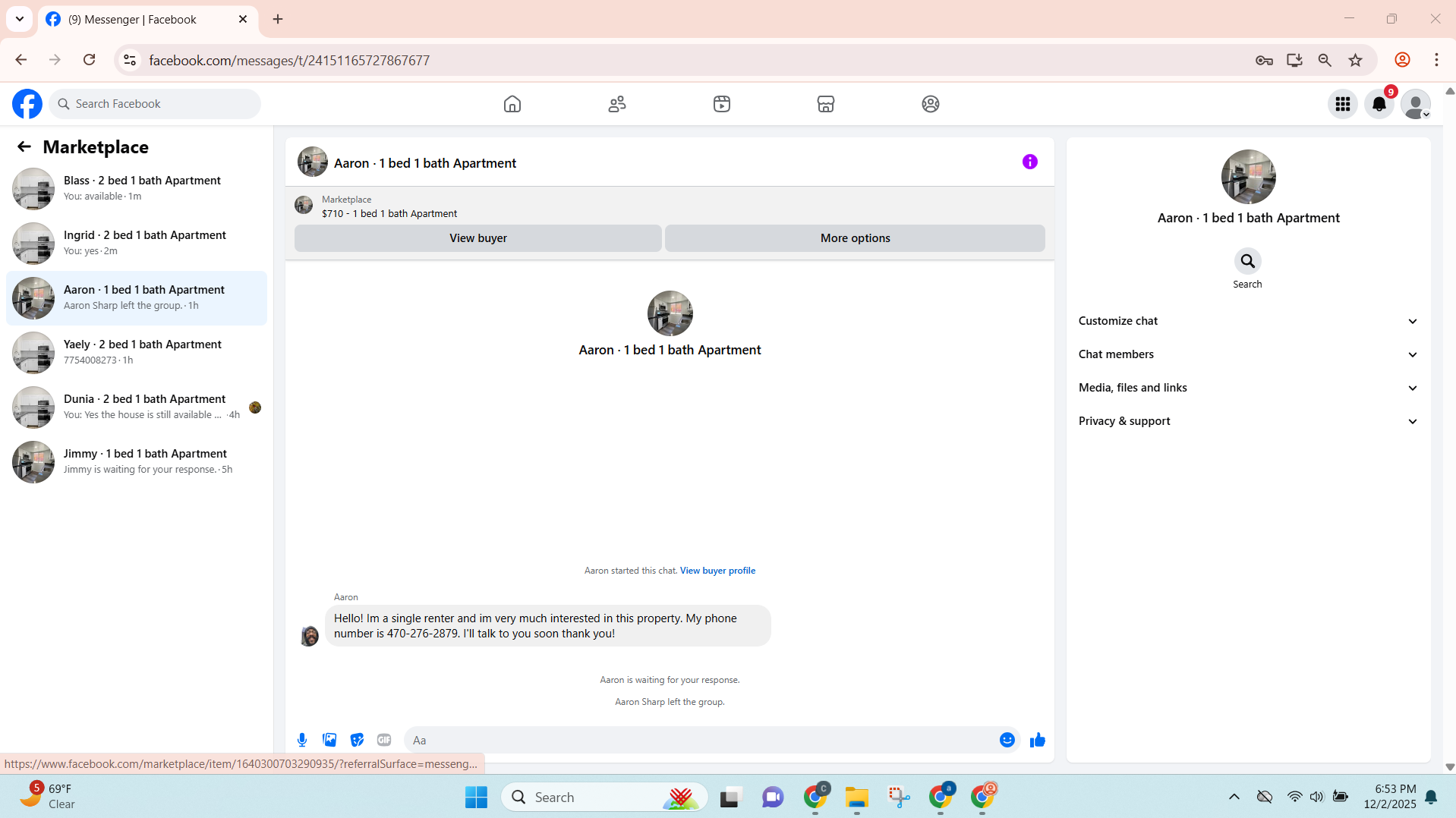The height and width of the screenshot is (818, 1456).
Task: Open the notifications bell with 9 badge
Action: (x=1379, y=104)
